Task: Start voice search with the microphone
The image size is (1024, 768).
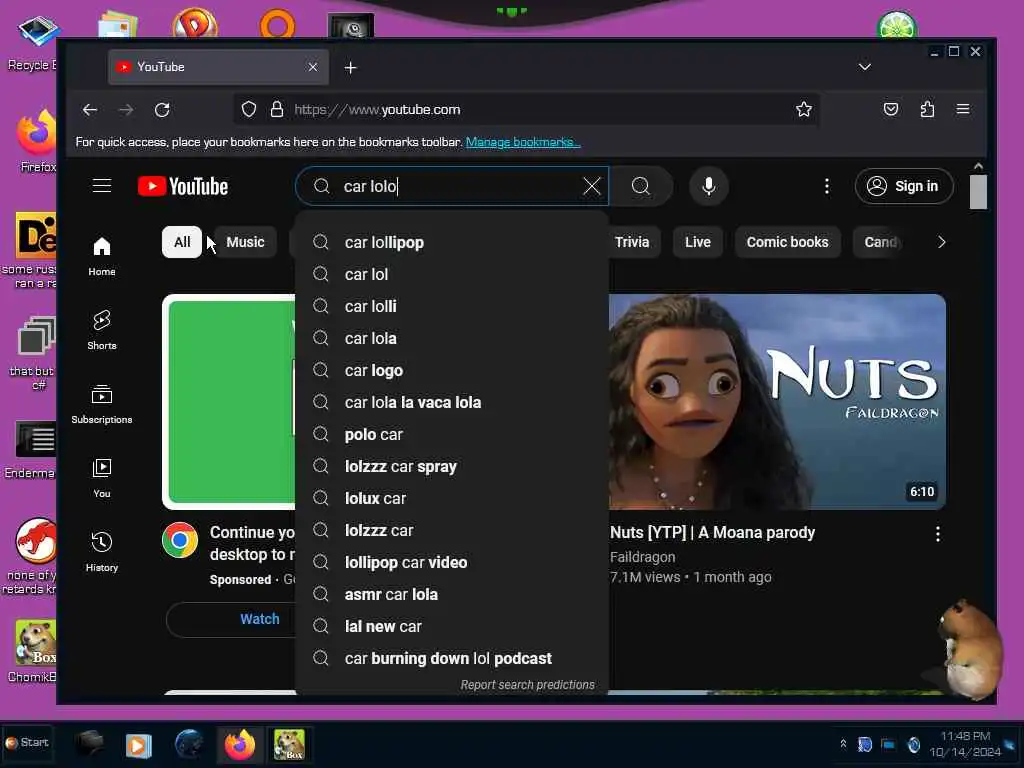Action: (x=708, y=186)
